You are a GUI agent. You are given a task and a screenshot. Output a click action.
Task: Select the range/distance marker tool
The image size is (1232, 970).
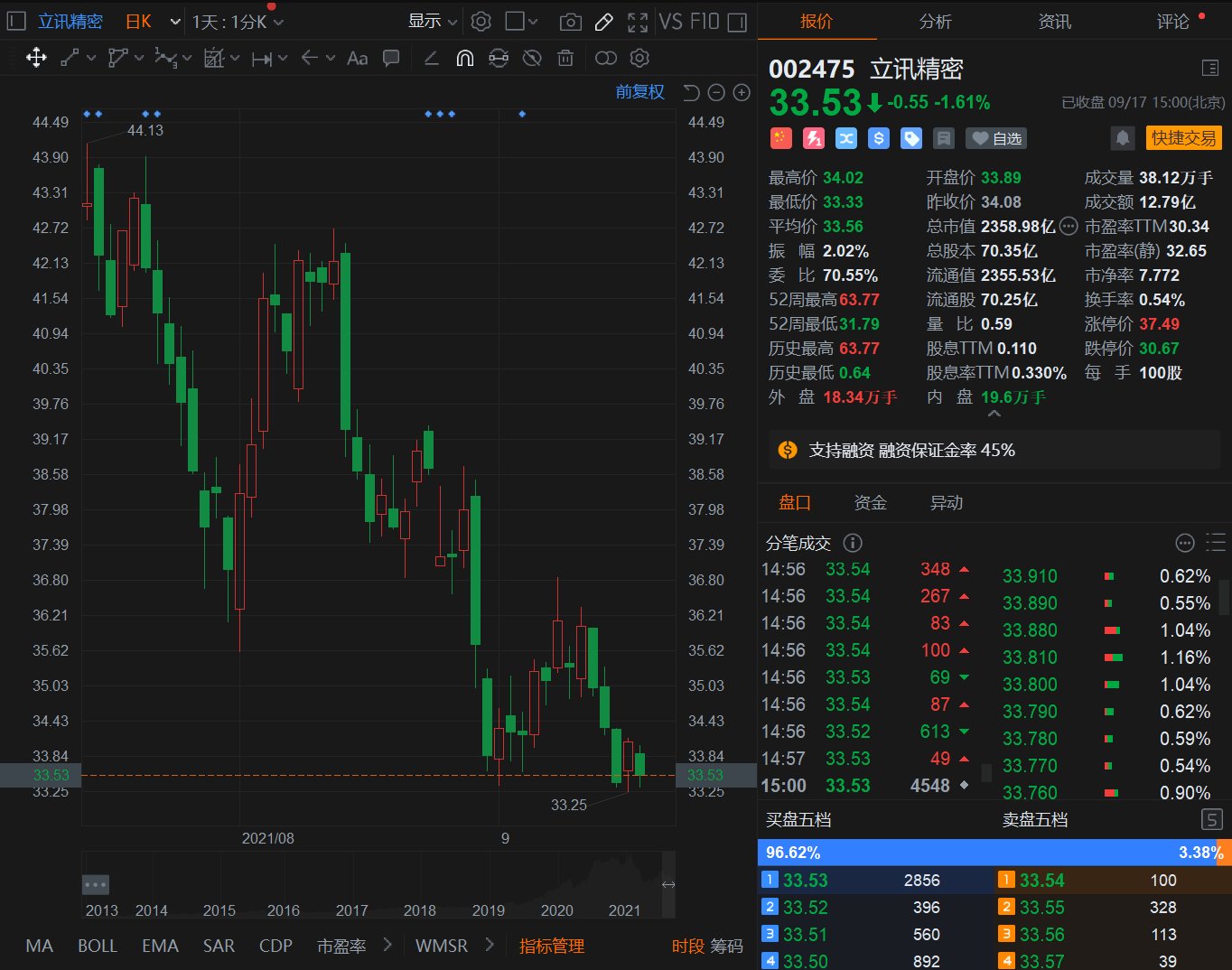point(262,59)
